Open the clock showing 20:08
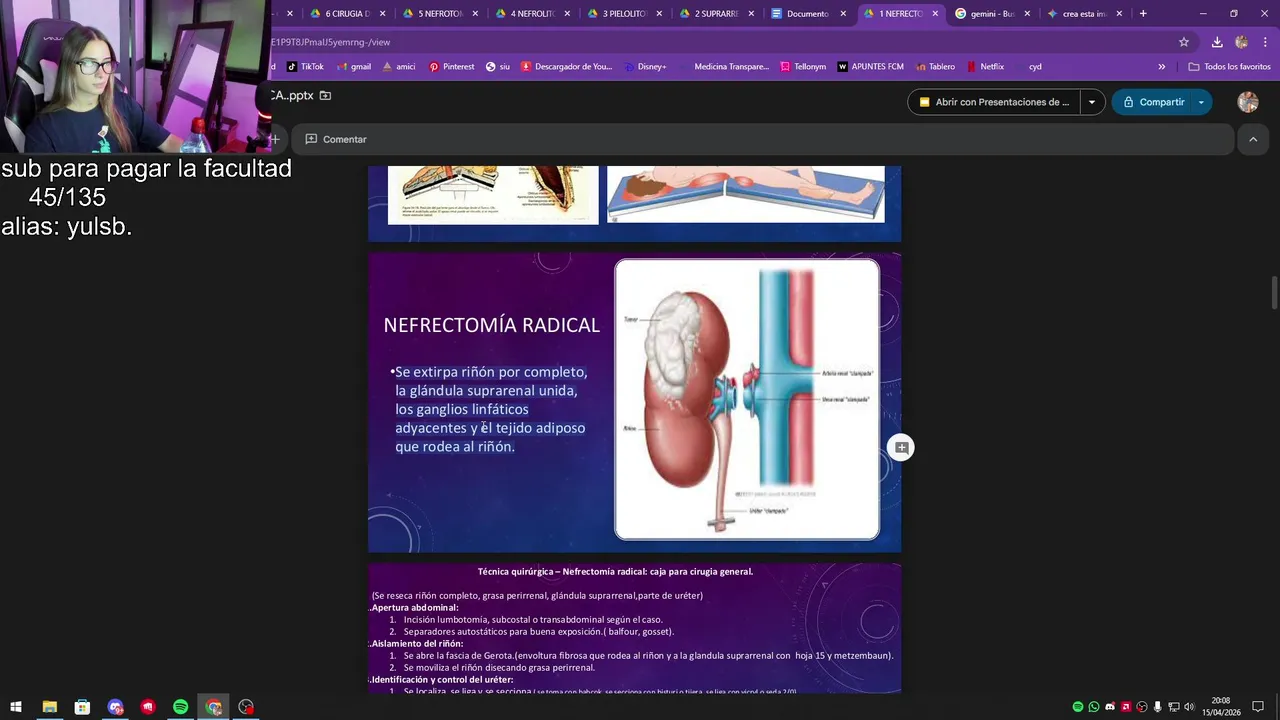The width and height of the screenshot is (1280, 720). tap(1223, 707)
